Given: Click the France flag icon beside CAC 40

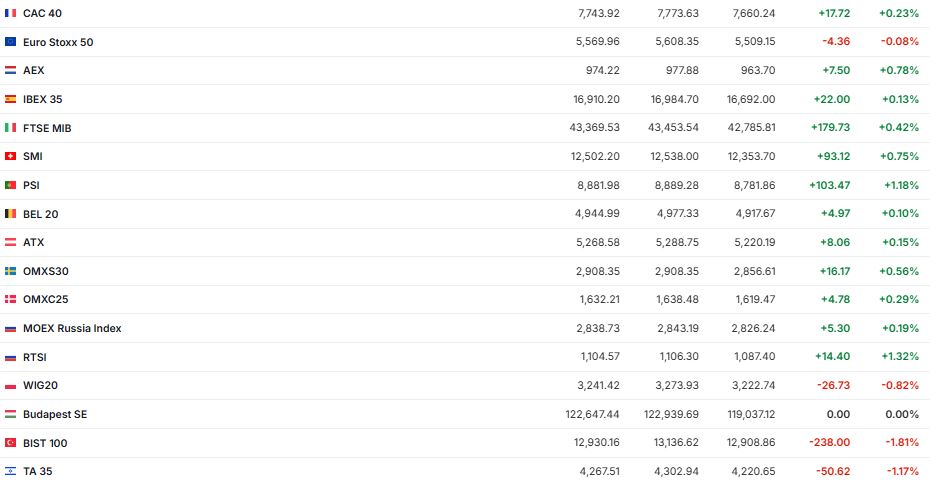Looking at the screenshot, I should coord(11,13).
